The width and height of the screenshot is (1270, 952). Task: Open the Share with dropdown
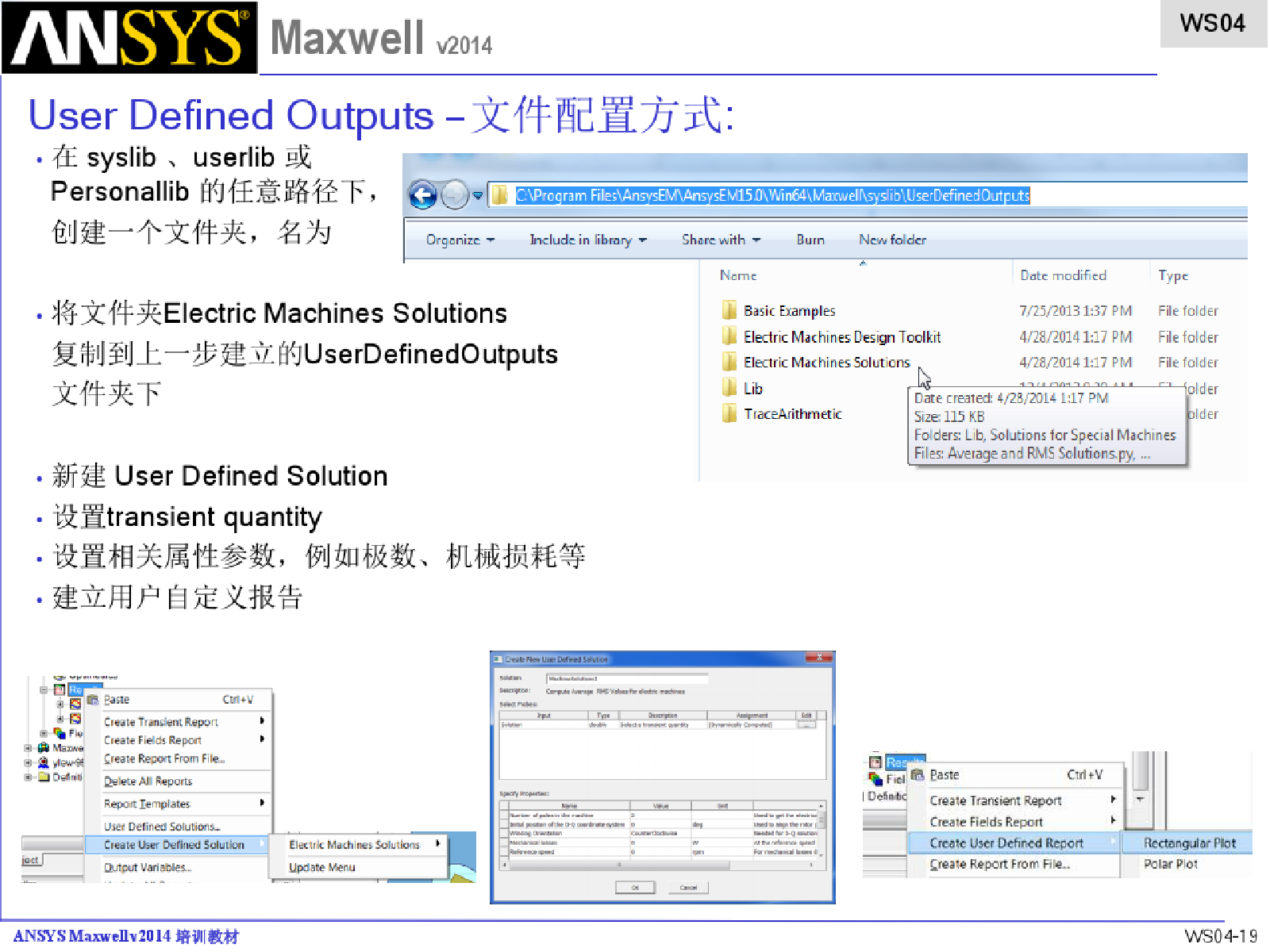(721, 240)
